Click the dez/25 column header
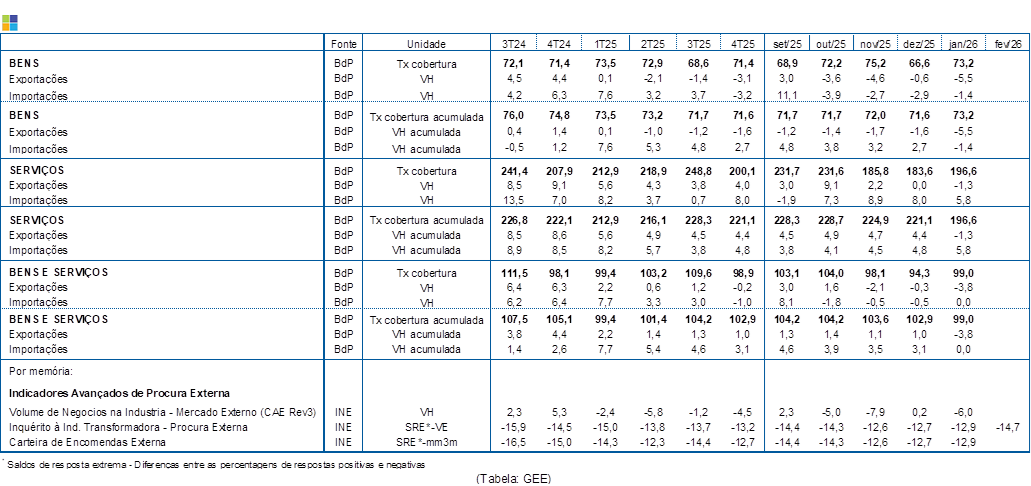 coord(919,44)
